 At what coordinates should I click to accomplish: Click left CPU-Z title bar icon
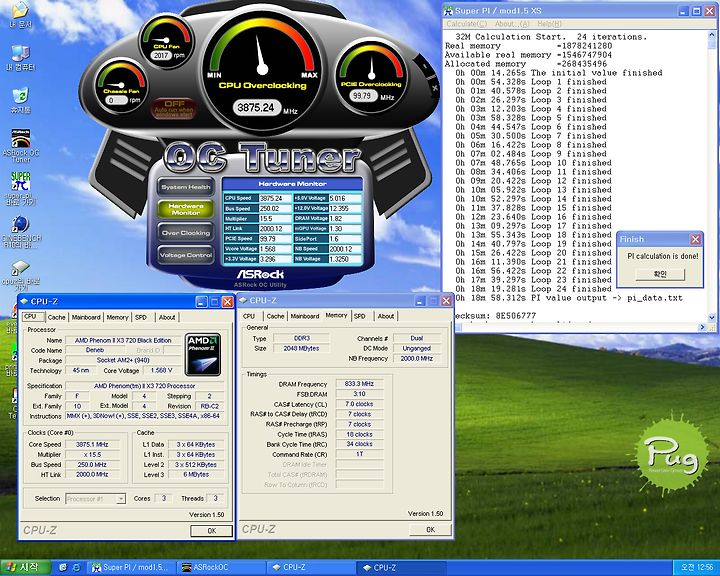point(24,301)
